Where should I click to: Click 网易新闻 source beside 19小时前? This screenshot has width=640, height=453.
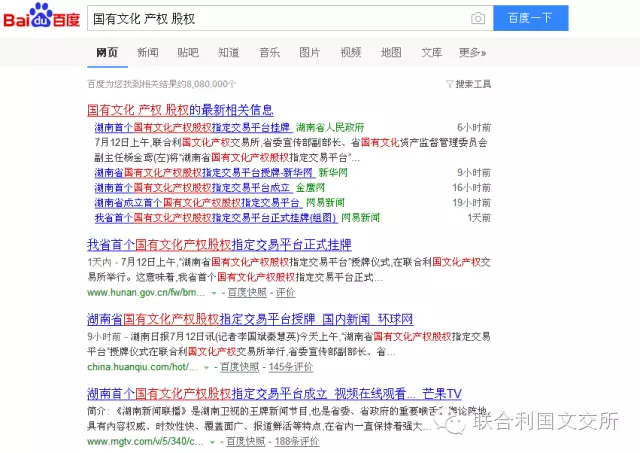point(325,203)
